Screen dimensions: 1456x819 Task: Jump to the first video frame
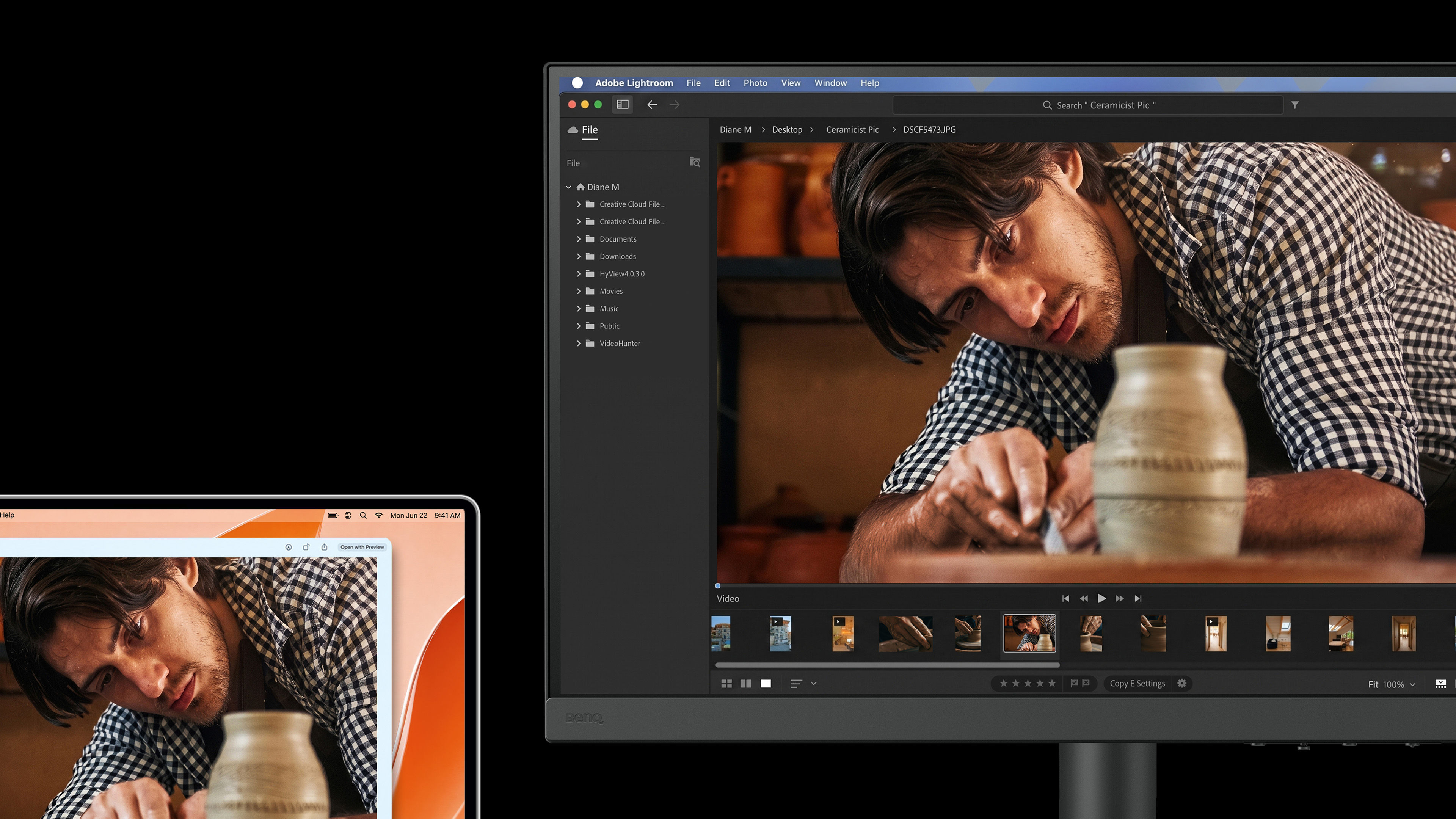pos(1065,599)
